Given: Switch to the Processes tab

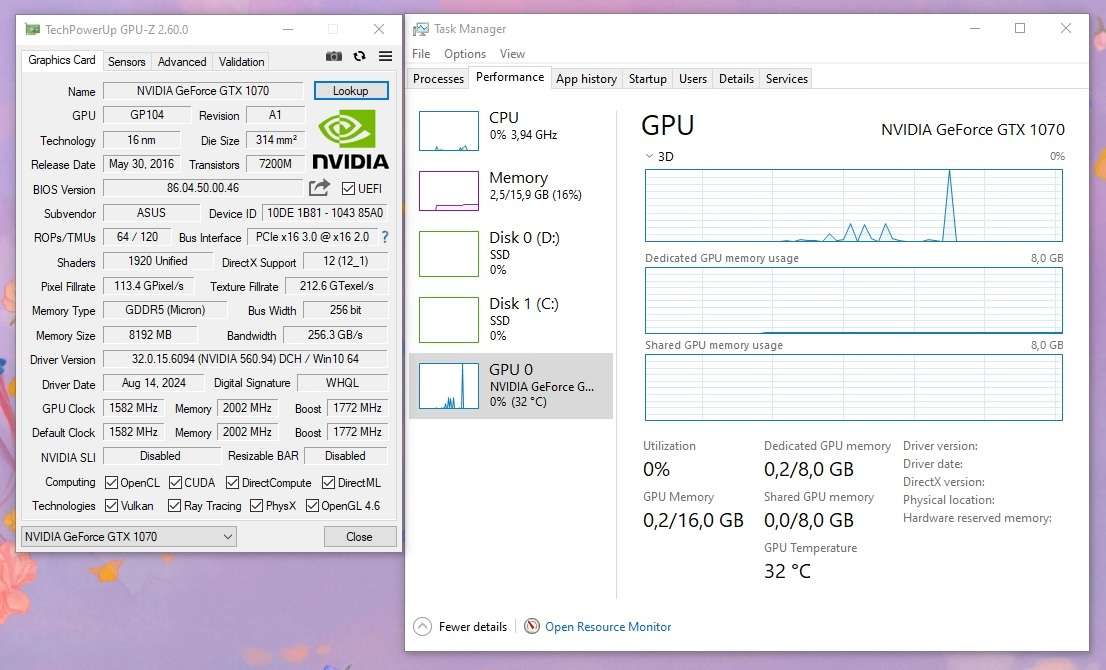Looking at the screenshot, I should pos(437,78).
